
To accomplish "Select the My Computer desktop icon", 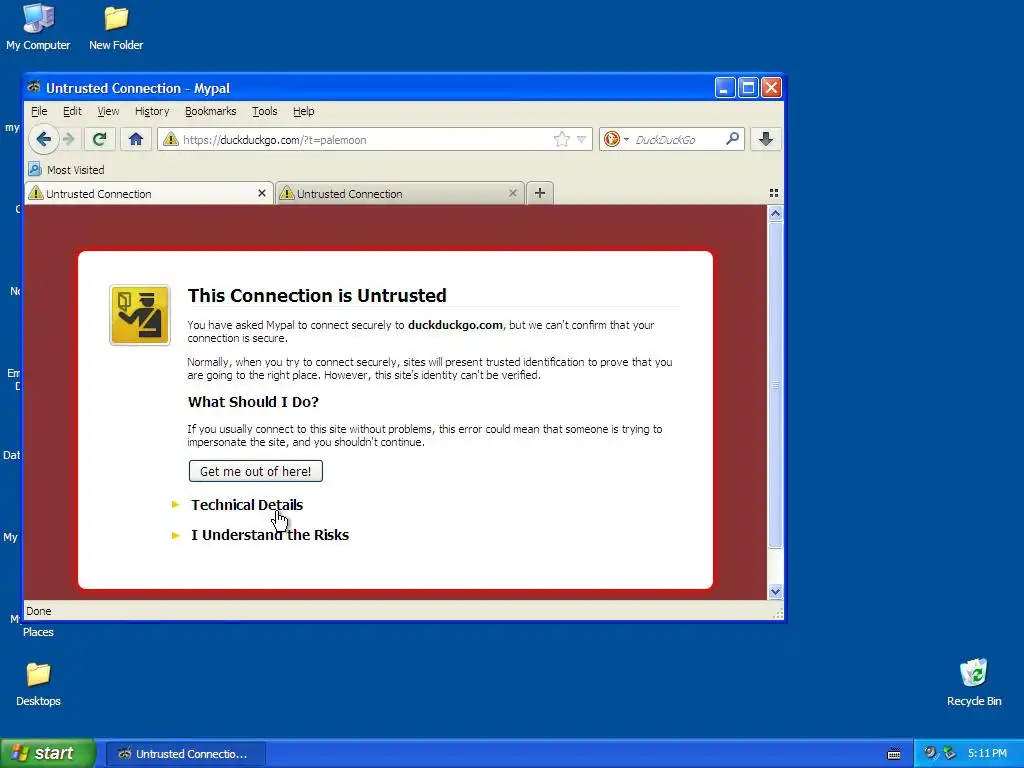I will pos(38,28).
